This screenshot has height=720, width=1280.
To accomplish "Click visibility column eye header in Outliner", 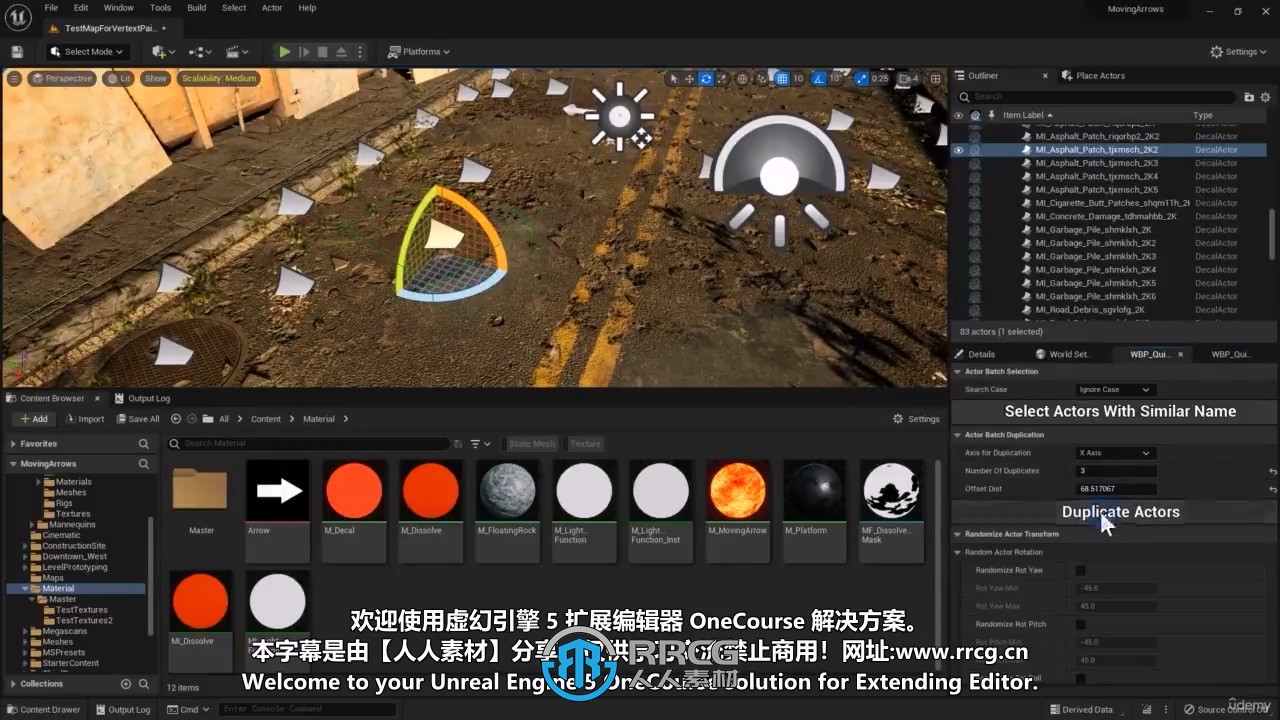I will pos(958,115).
